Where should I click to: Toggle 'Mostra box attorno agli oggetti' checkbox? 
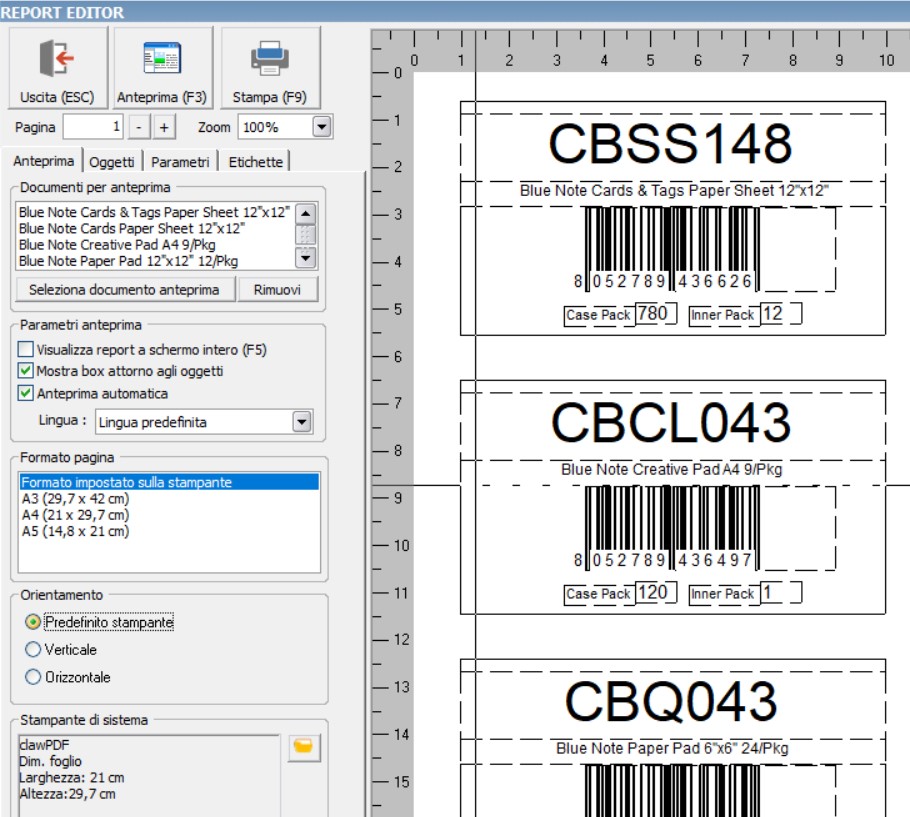[x=26, y=371]
